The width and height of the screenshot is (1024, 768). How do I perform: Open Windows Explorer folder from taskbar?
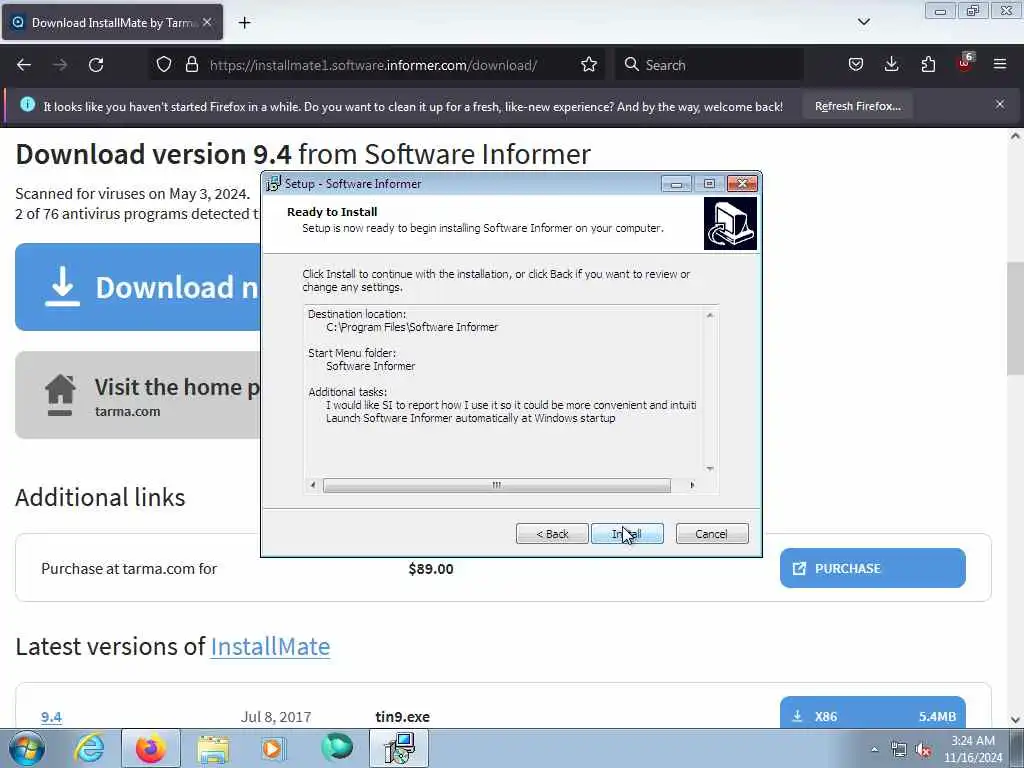(213, 748)
